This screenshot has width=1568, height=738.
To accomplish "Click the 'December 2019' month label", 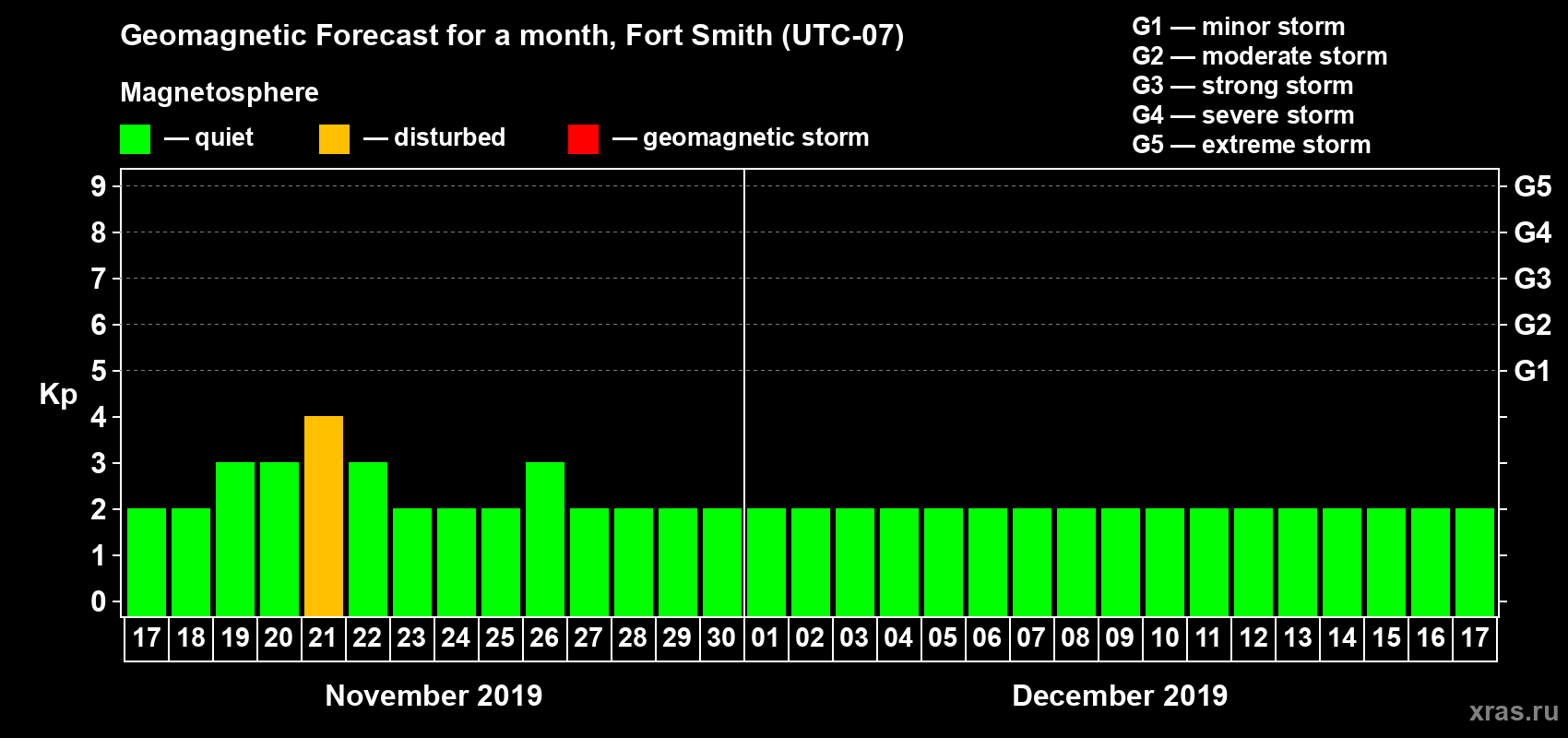I will click(1120, 696).
